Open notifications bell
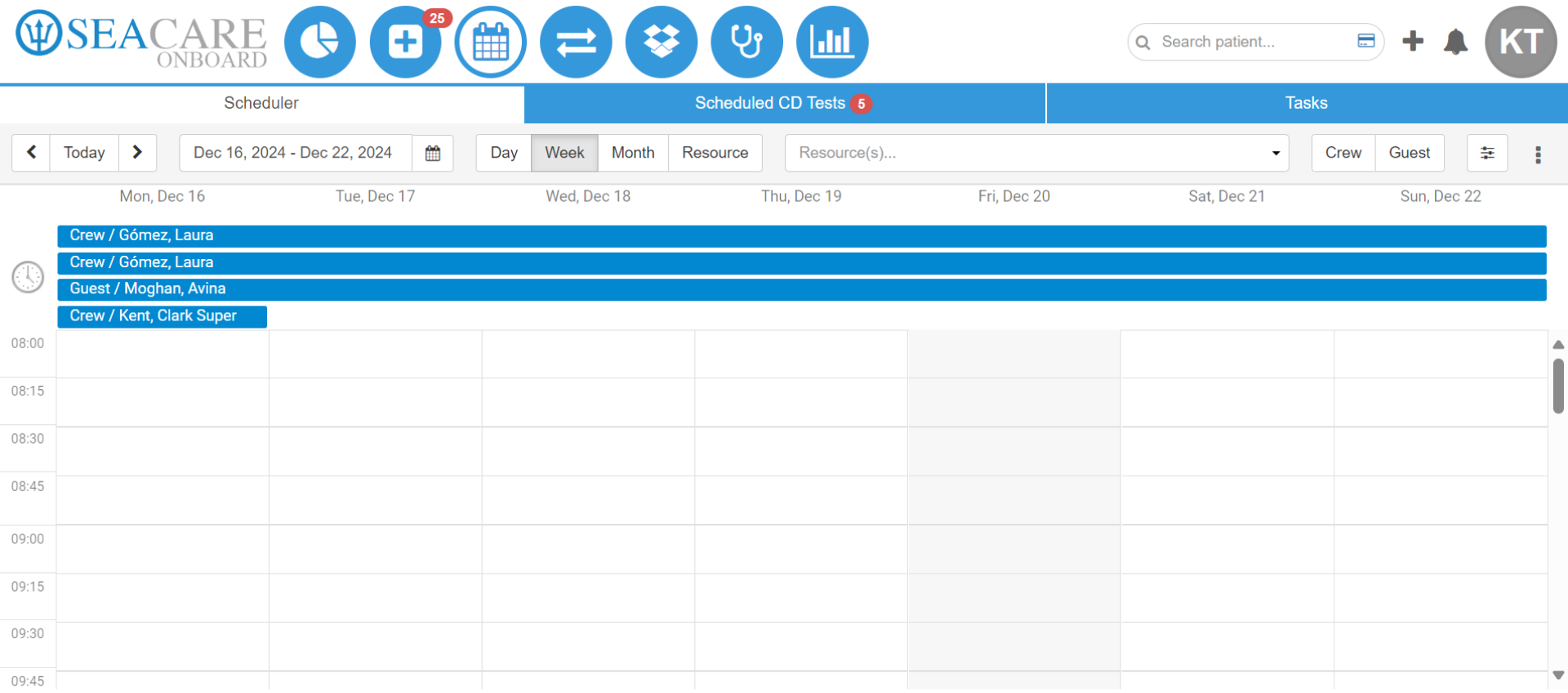Image resolution: width=1568 pixels, height=693 pixels. pos(1455,42)
